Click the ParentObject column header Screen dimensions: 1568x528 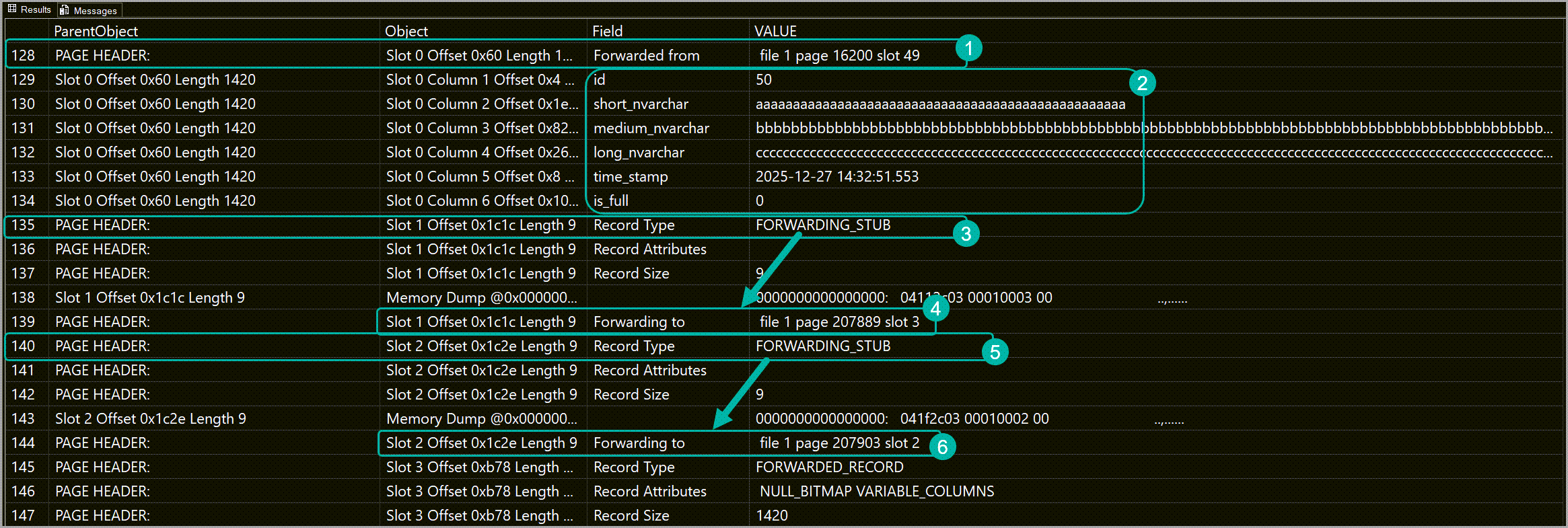(x=96, y=31)
